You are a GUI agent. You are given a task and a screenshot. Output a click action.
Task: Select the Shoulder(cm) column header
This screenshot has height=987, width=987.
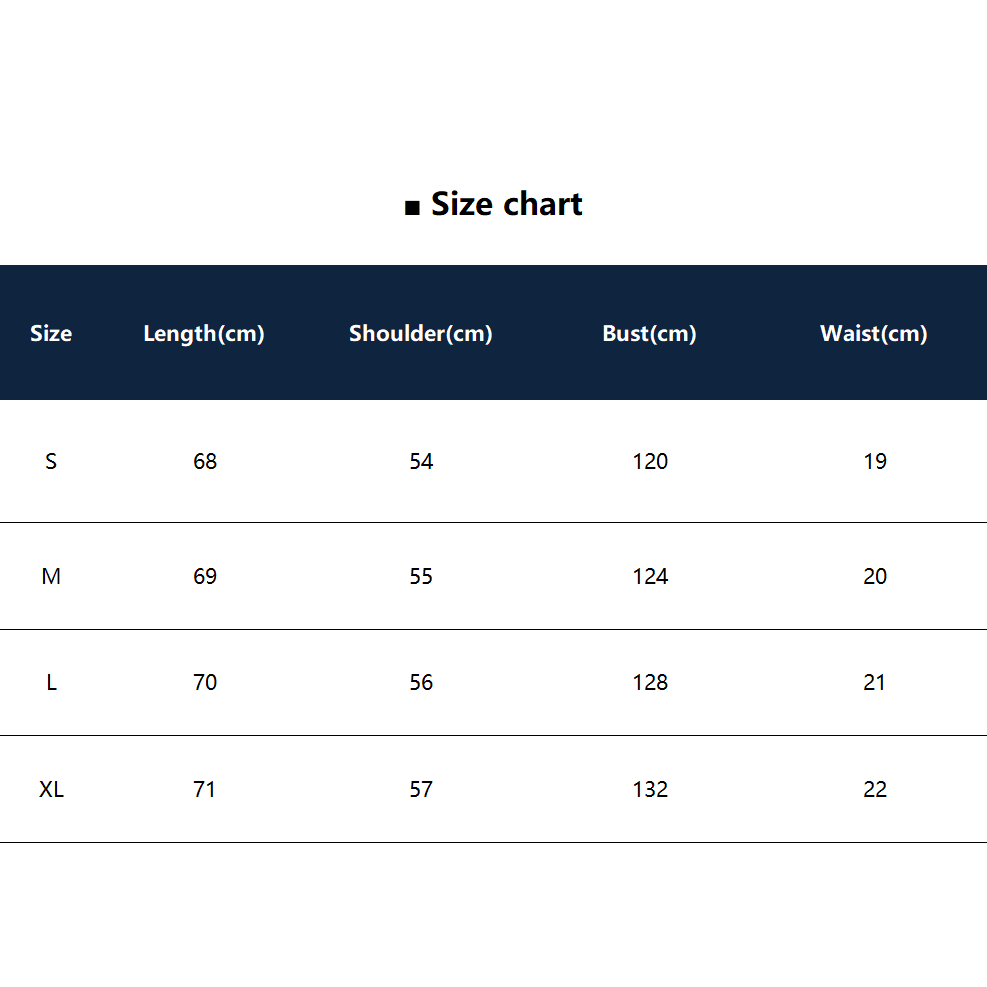click(420, 334)
